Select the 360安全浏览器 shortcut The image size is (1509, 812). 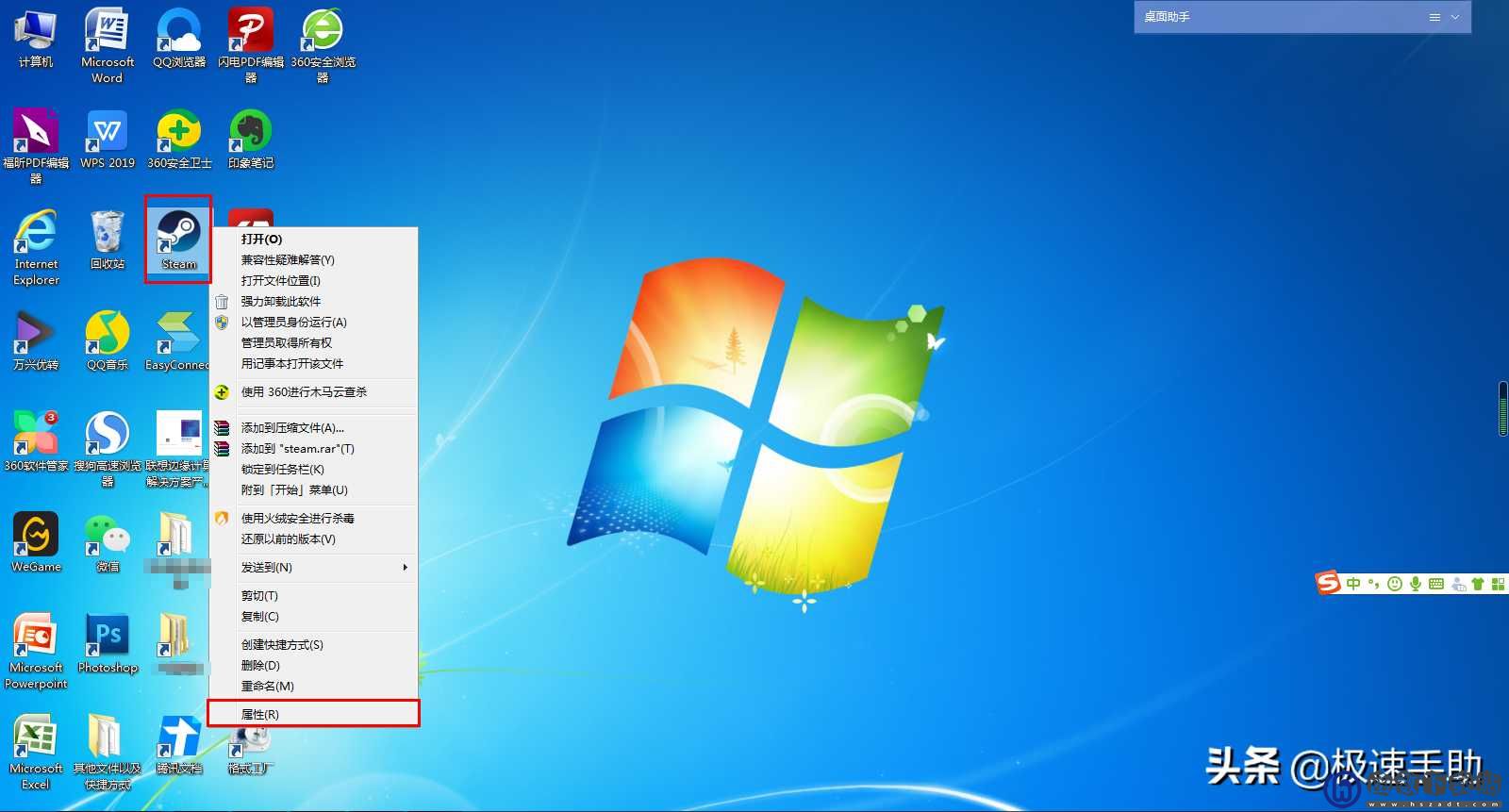tap(323, 46)
